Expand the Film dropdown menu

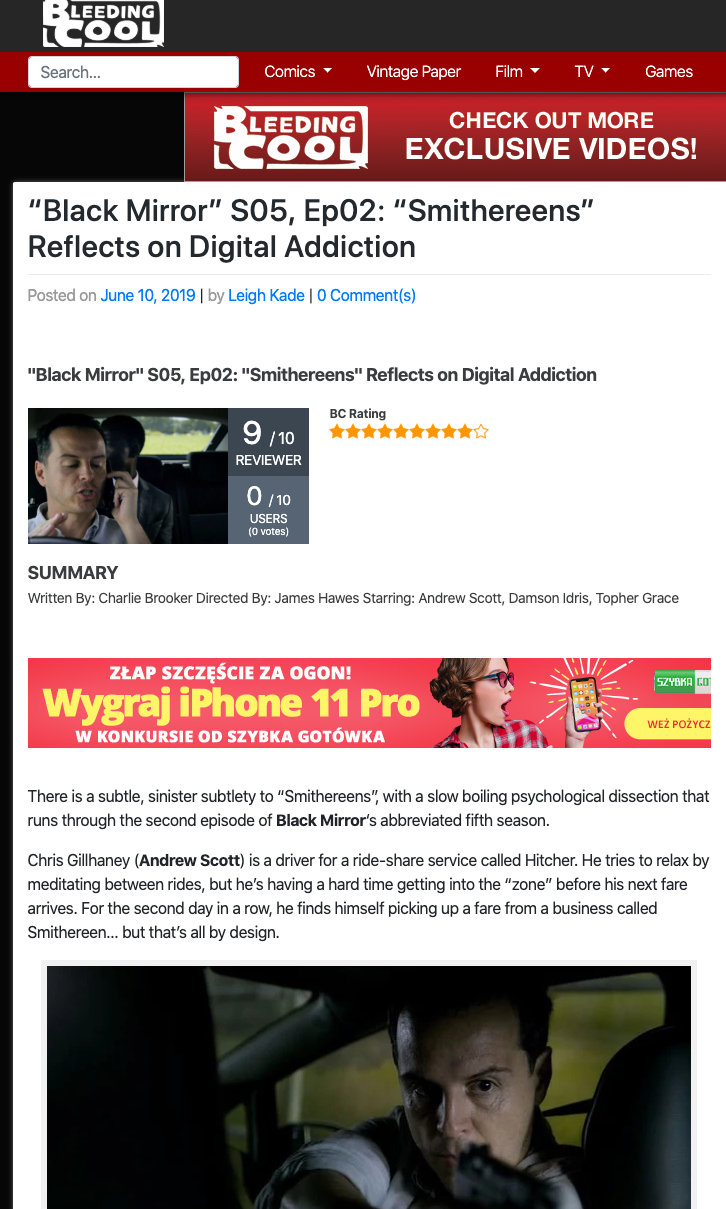(517, 71)
